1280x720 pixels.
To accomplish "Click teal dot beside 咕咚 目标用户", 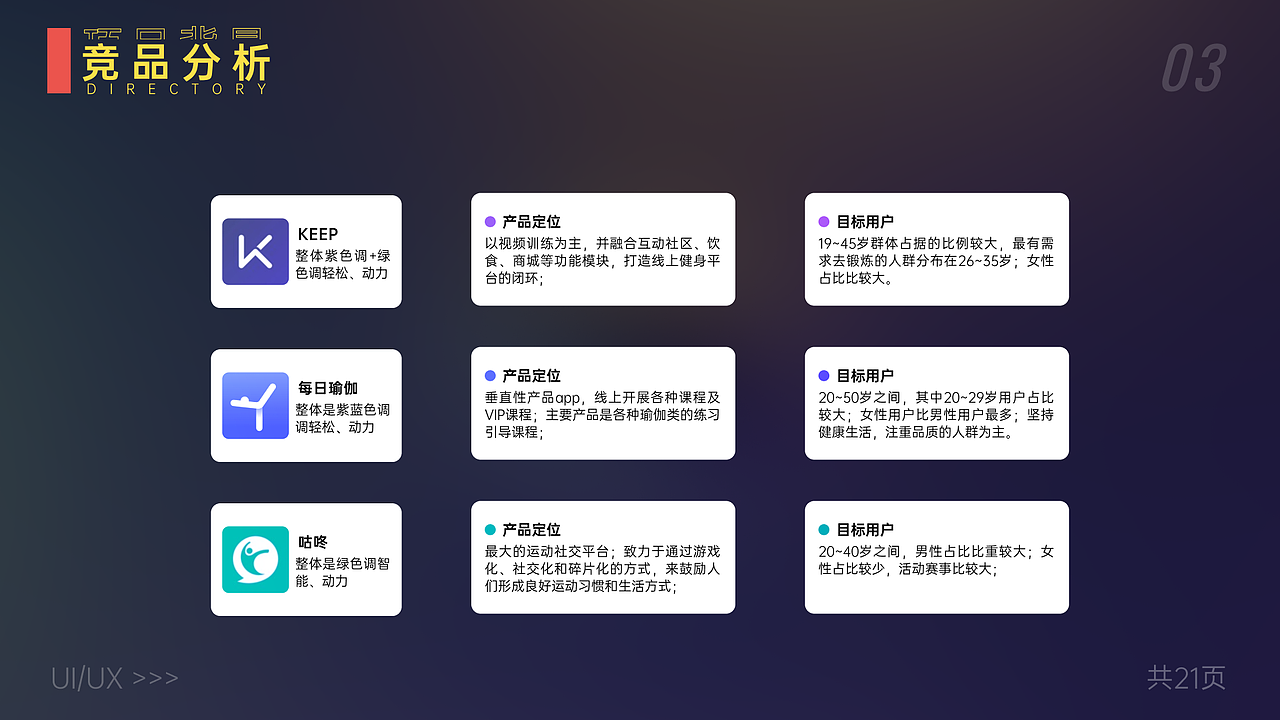I will [x=824, y=530].
